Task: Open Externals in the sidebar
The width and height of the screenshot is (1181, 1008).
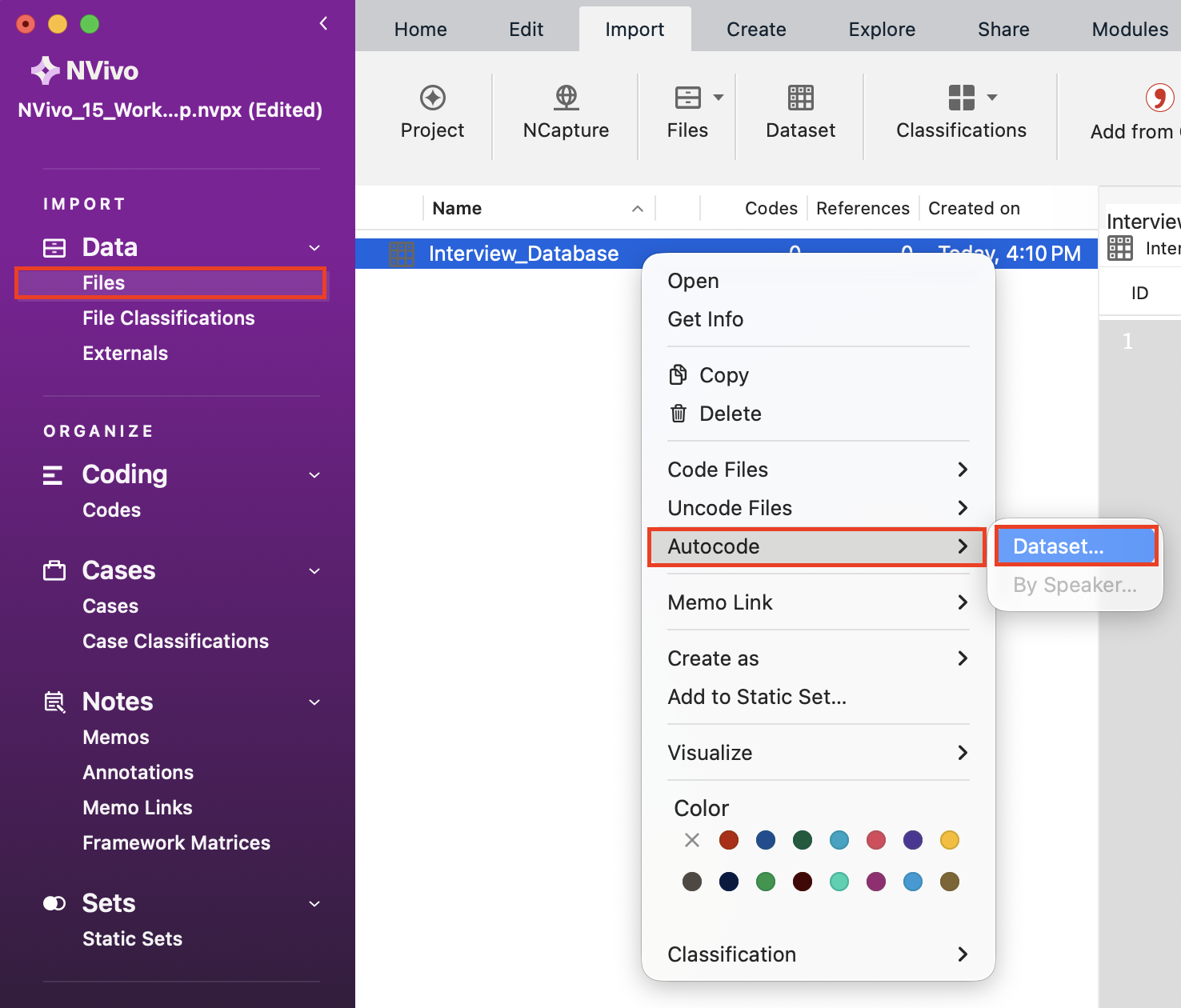Action: click(126, 354)
